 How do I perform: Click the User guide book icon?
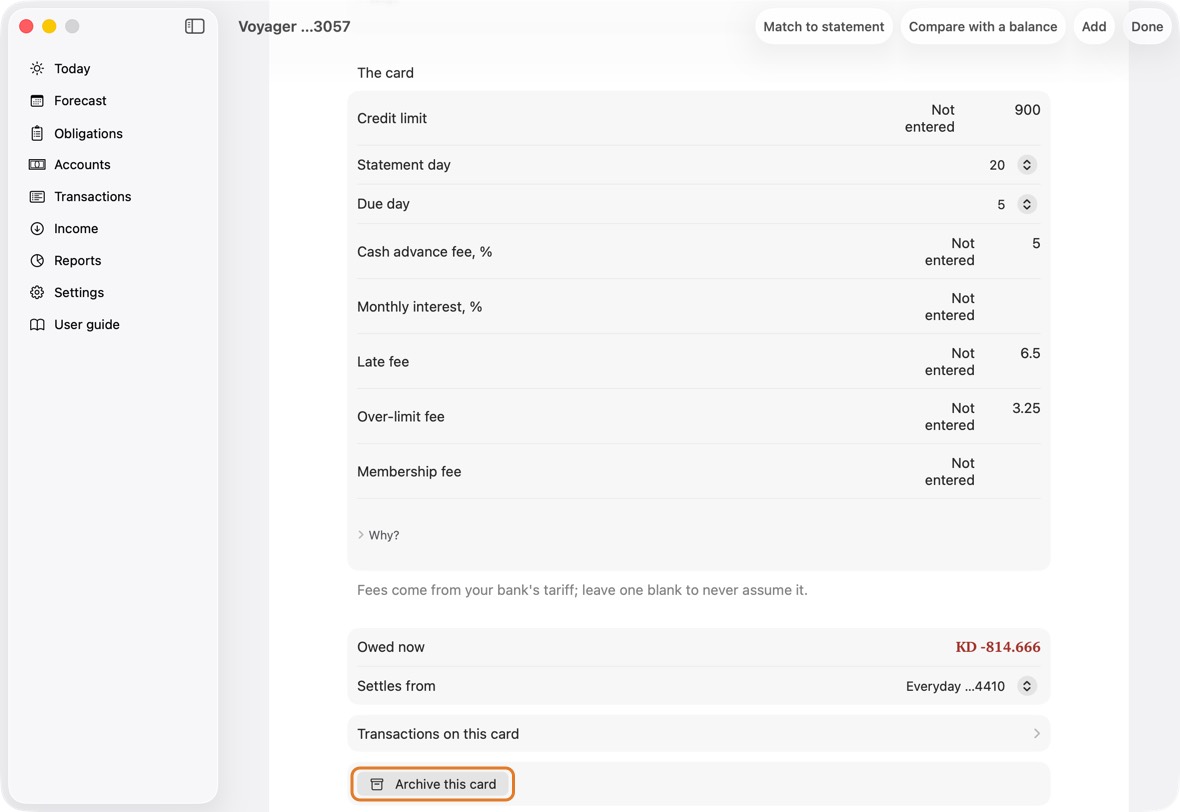(x=37, y=324)
